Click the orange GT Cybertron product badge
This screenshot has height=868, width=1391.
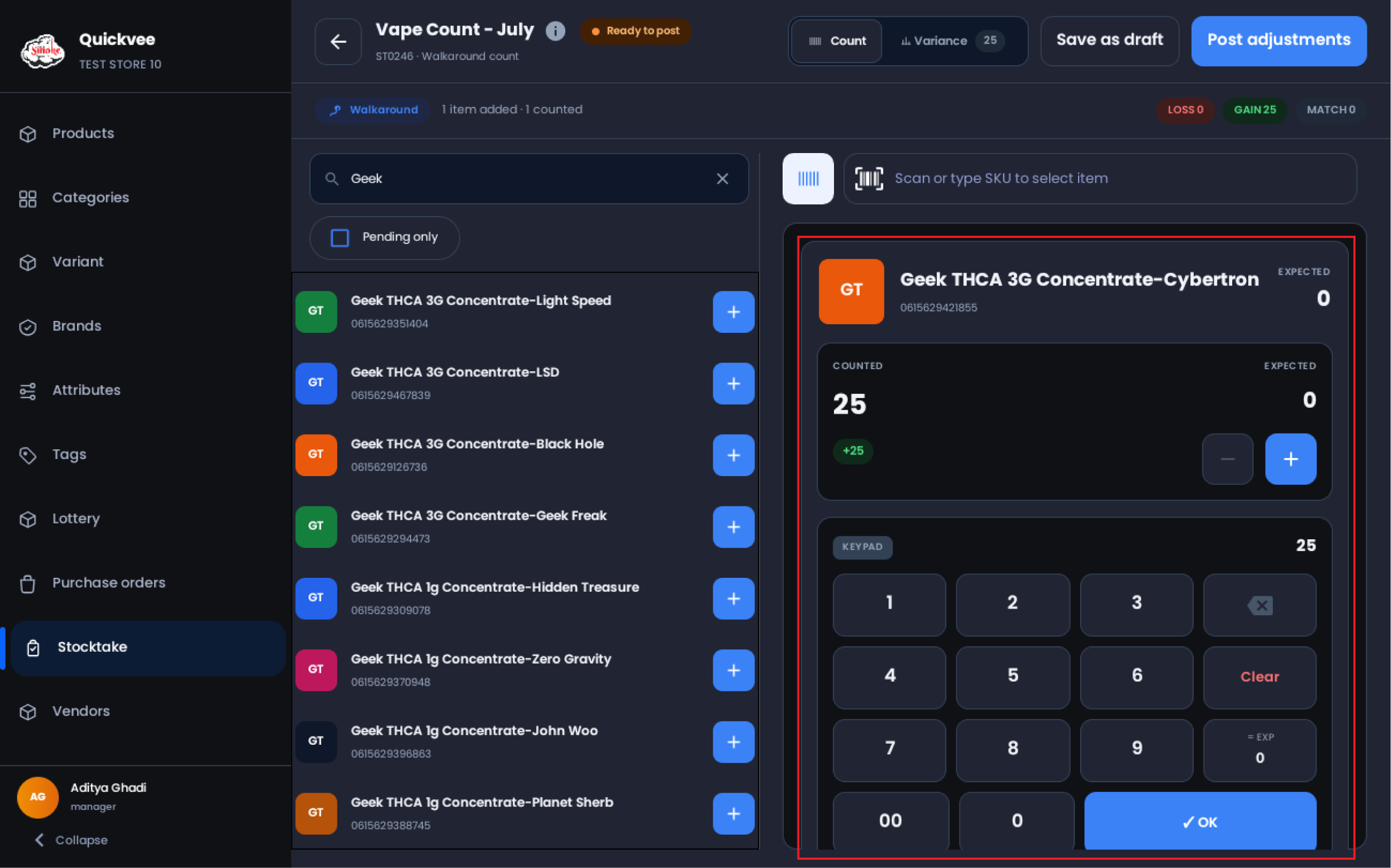[x=851, y=292]
